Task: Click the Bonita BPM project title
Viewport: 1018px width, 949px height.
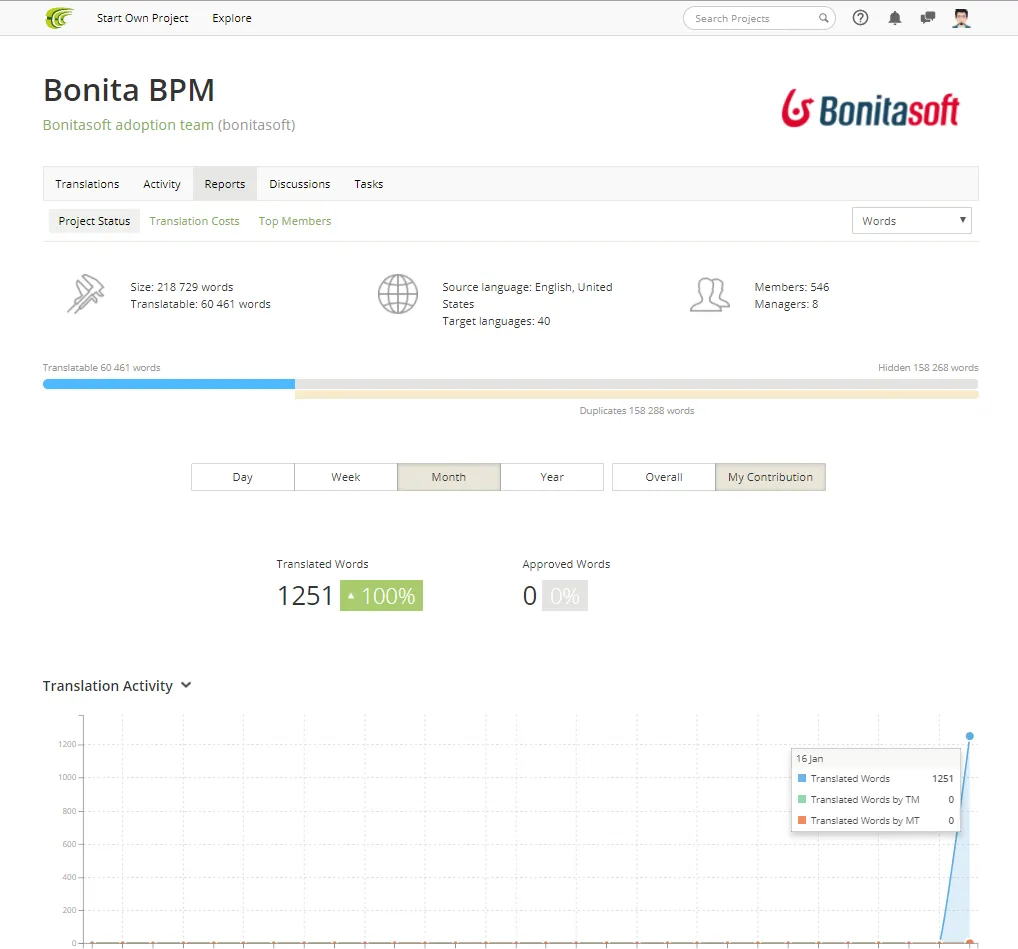Action: point(129,90)
